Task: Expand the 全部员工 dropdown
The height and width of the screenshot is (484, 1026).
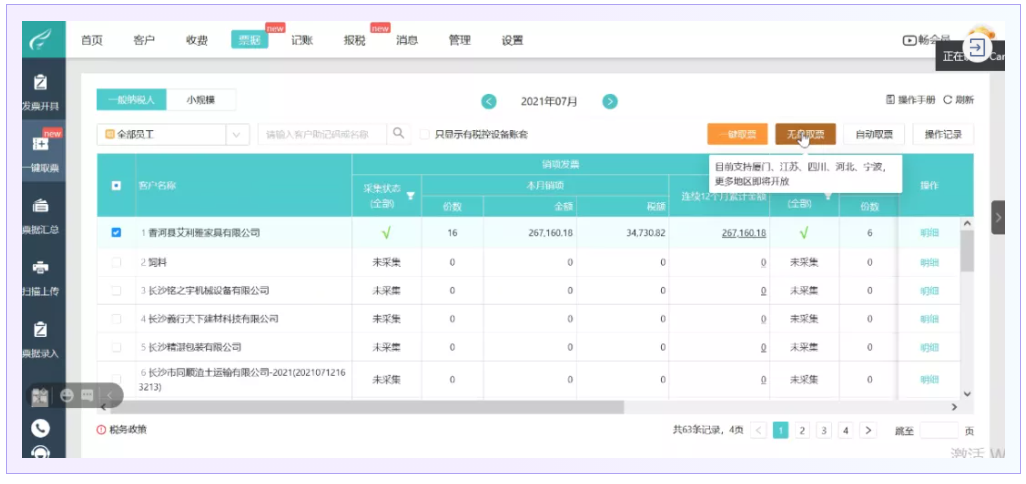Action: click(x=237, y=134)
